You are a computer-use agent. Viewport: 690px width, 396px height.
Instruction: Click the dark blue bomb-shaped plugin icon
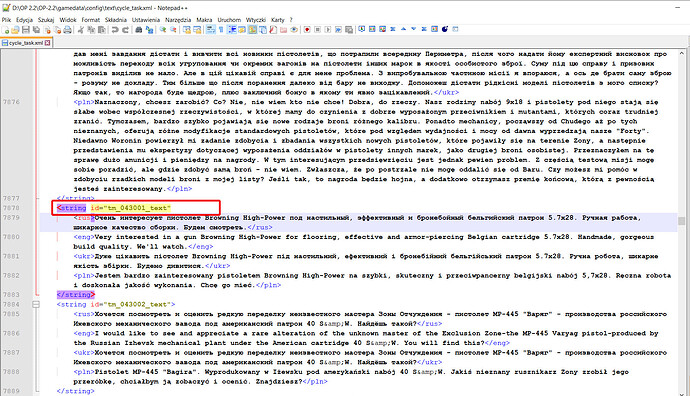click(x=445, y=29)
